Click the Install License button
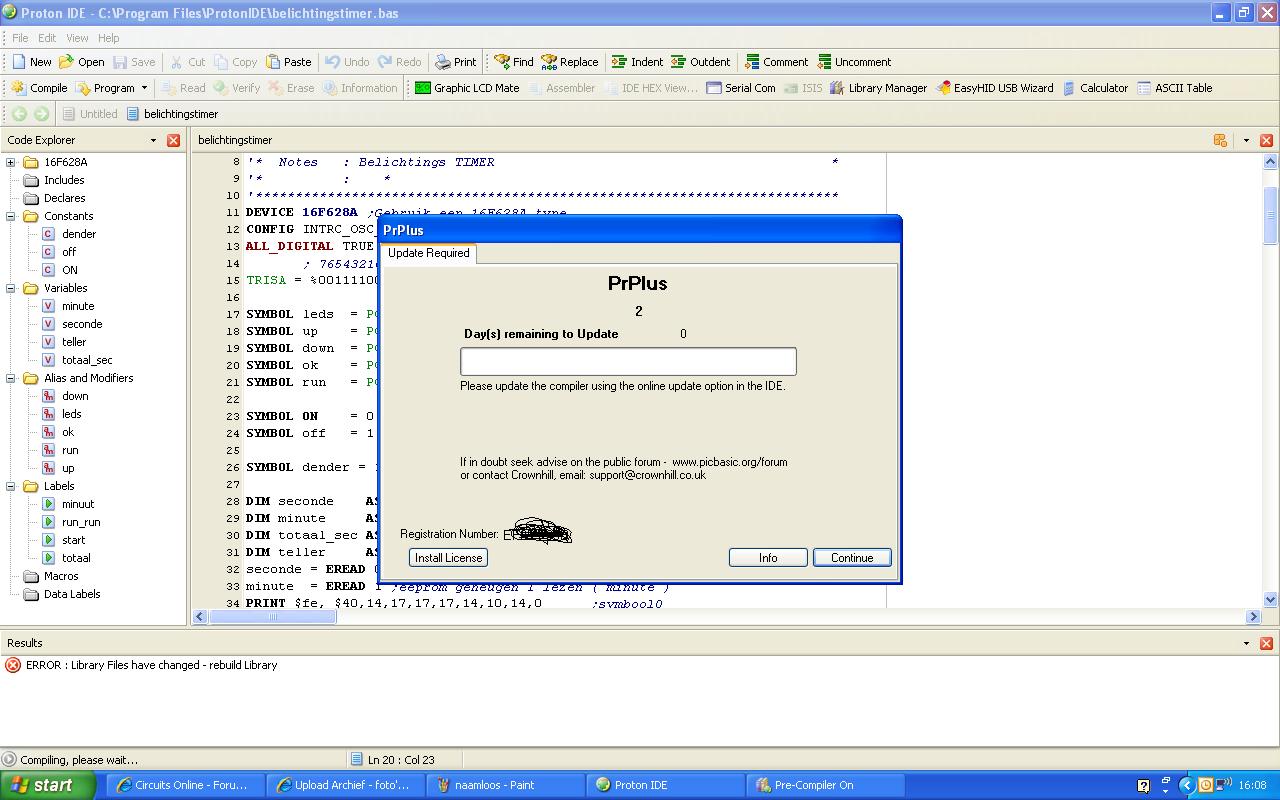This screenshot has width=1280, height=800. pos(448,558)
